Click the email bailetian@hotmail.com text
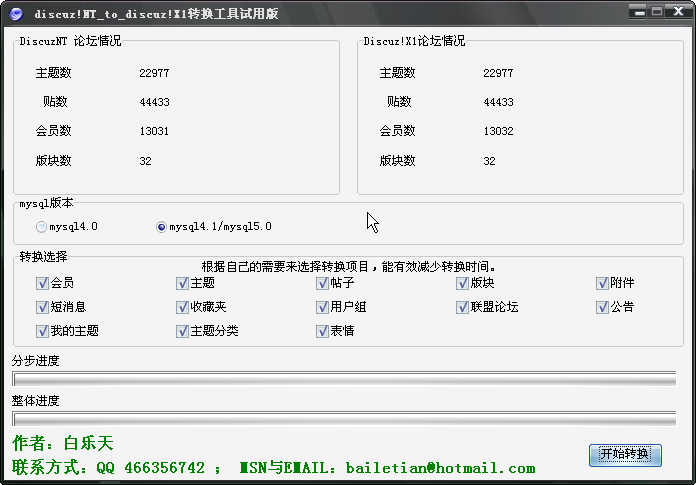The height and width of the screenshot is (485, 696). [440, 468]
